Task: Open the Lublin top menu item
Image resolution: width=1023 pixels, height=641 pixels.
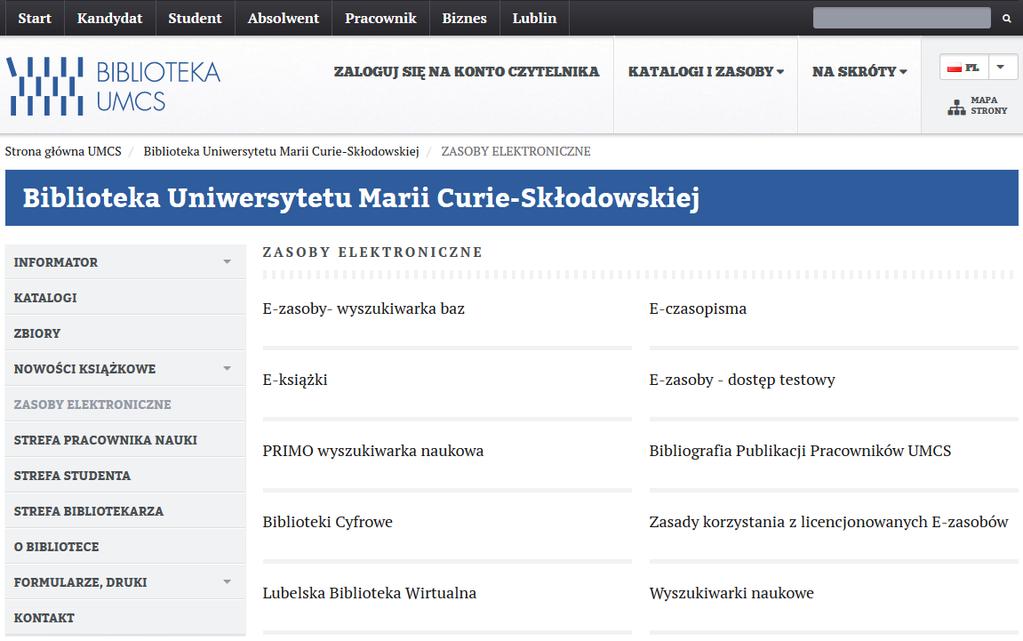Action: [534, 18]
